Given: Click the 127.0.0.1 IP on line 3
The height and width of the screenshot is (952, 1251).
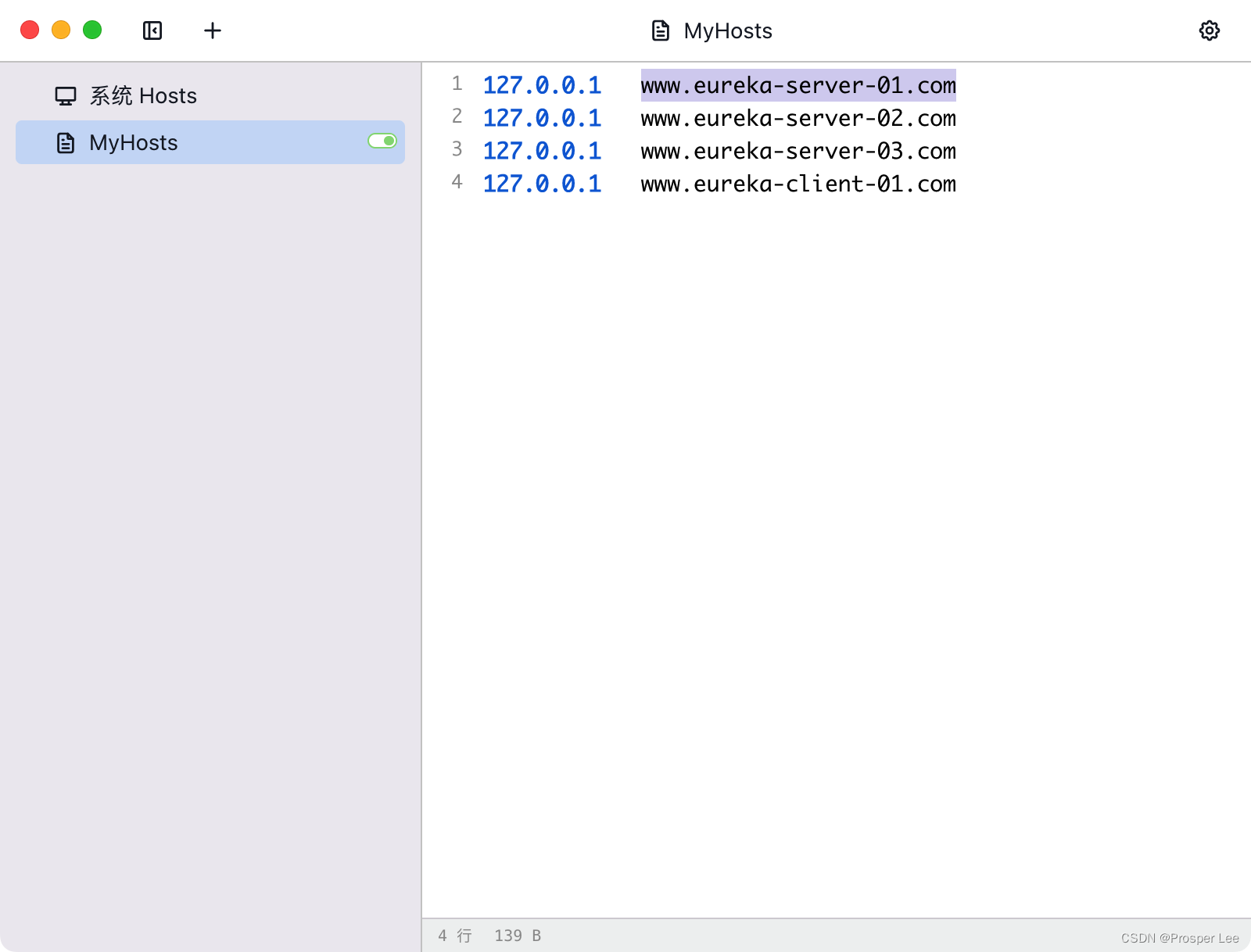Looking at the screenshot, I should 542,151.
